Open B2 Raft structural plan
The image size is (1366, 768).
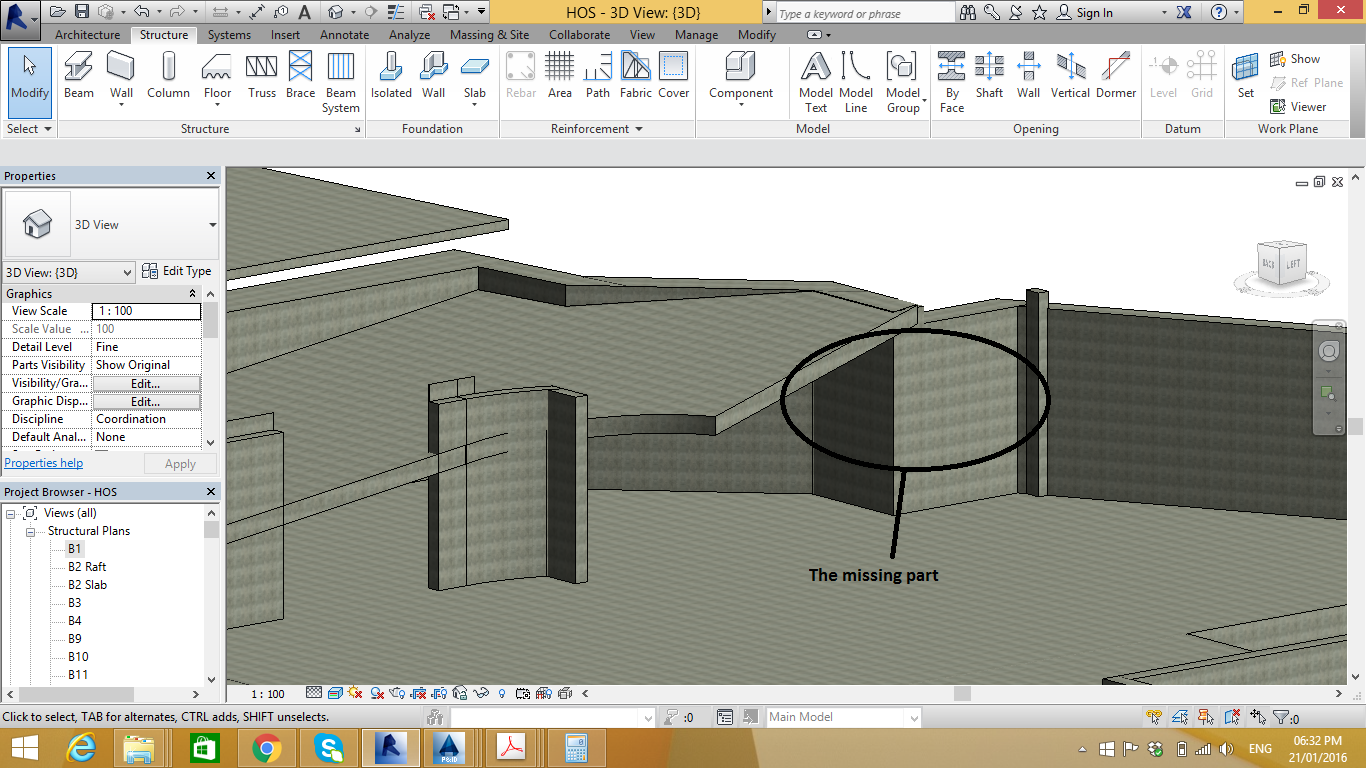click(x=87, y=567)
